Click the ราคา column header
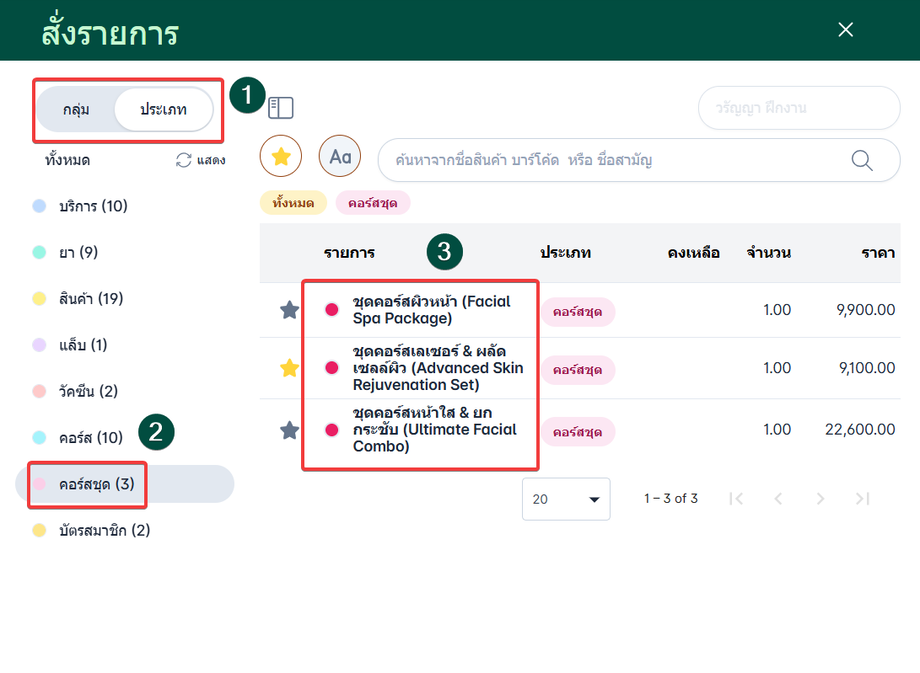This screenshot has width=920, height=673. pos(878,253)
